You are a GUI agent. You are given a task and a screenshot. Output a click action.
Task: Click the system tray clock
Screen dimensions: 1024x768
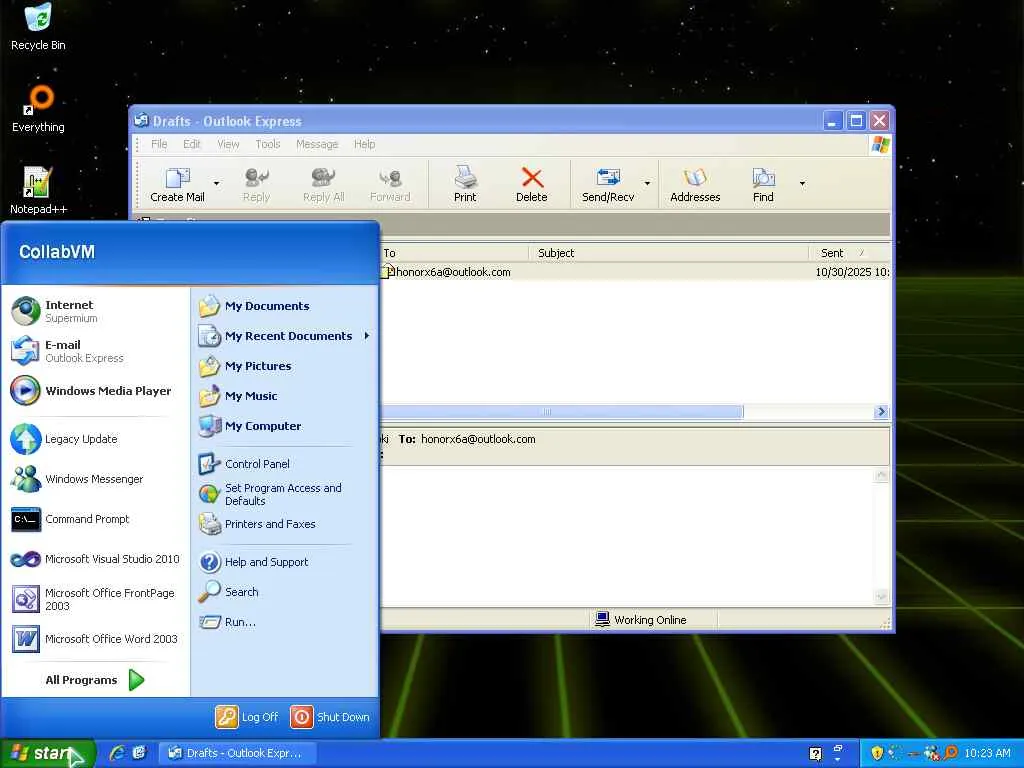tap(987, 753)
